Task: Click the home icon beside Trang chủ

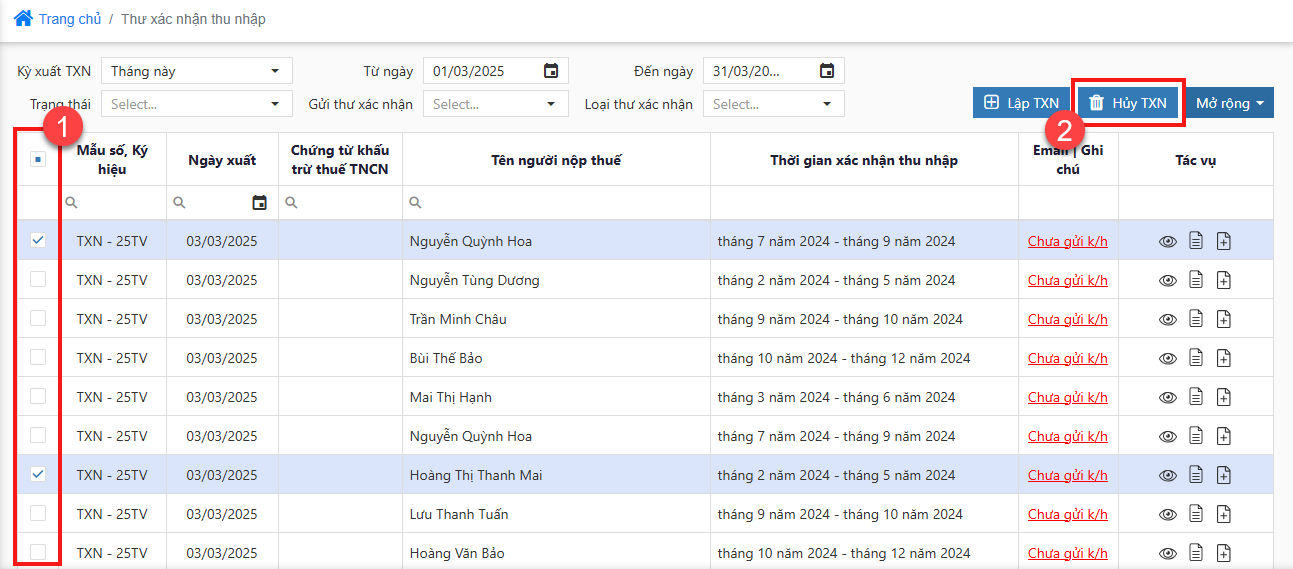Action: point(22,18)
